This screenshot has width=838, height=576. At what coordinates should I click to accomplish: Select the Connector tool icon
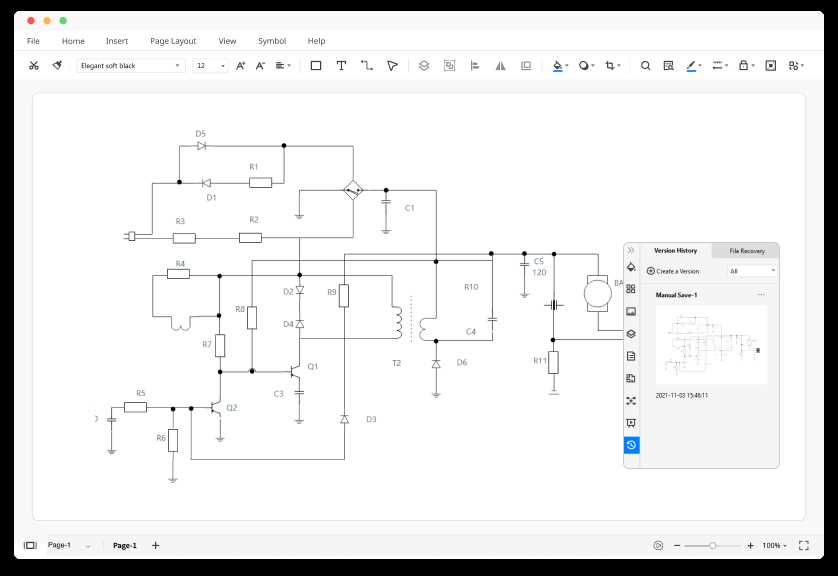tap(367, 66)
